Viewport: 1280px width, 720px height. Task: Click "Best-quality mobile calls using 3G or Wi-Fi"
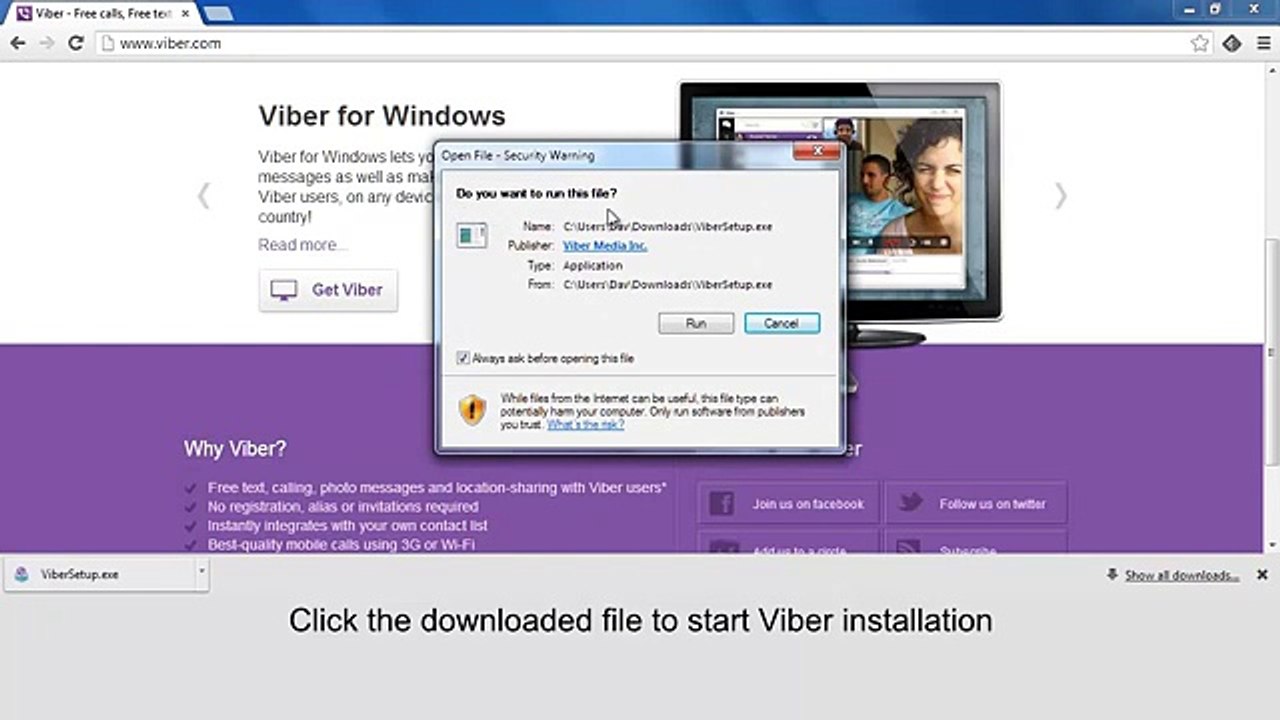(x=341, y=545)
